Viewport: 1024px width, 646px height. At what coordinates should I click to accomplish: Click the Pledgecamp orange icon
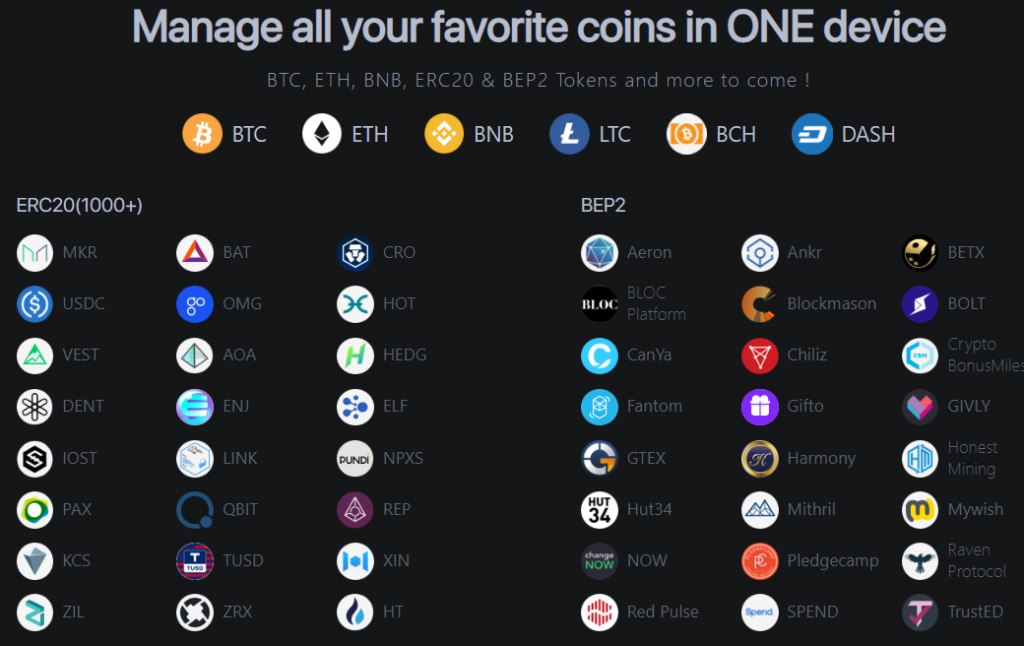[760, 561]
